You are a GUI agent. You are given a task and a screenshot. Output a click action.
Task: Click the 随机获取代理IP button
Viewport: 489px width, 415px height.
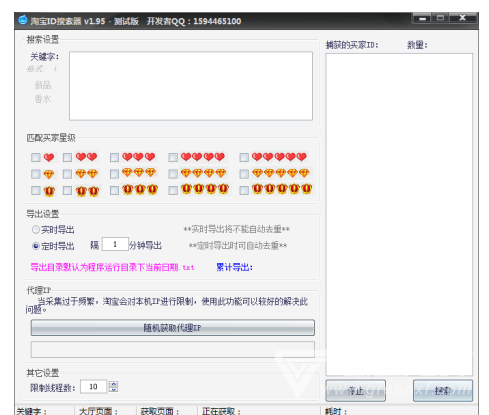(x=173, y=328)
